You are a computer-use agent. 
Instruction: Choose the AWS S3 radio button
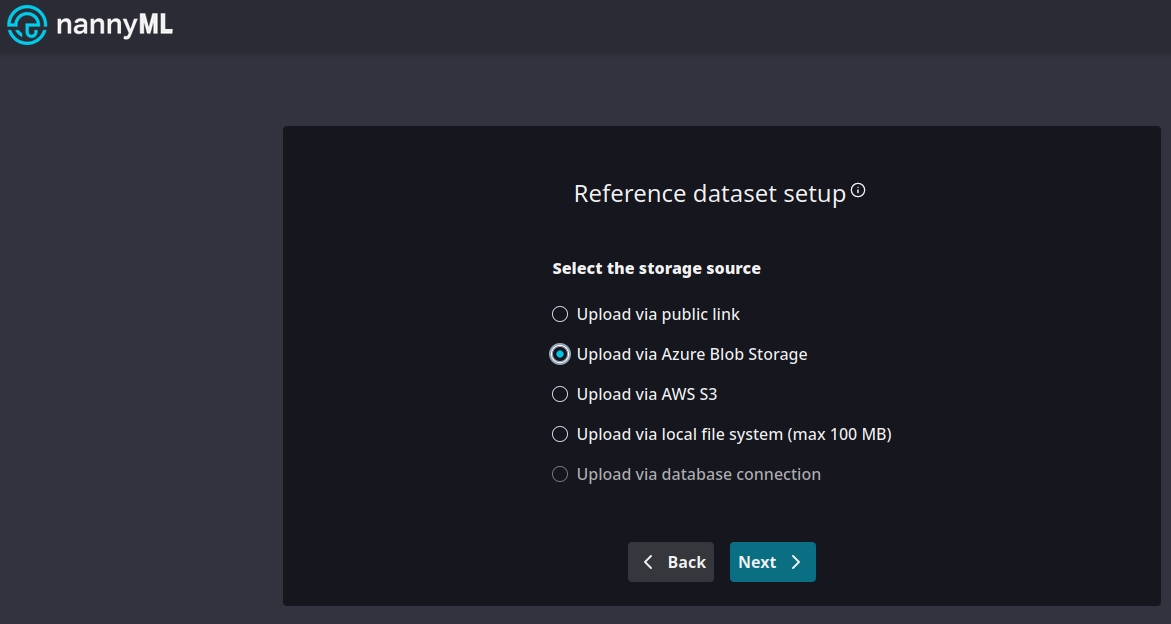pyautogui.click(x=560, y=394)
